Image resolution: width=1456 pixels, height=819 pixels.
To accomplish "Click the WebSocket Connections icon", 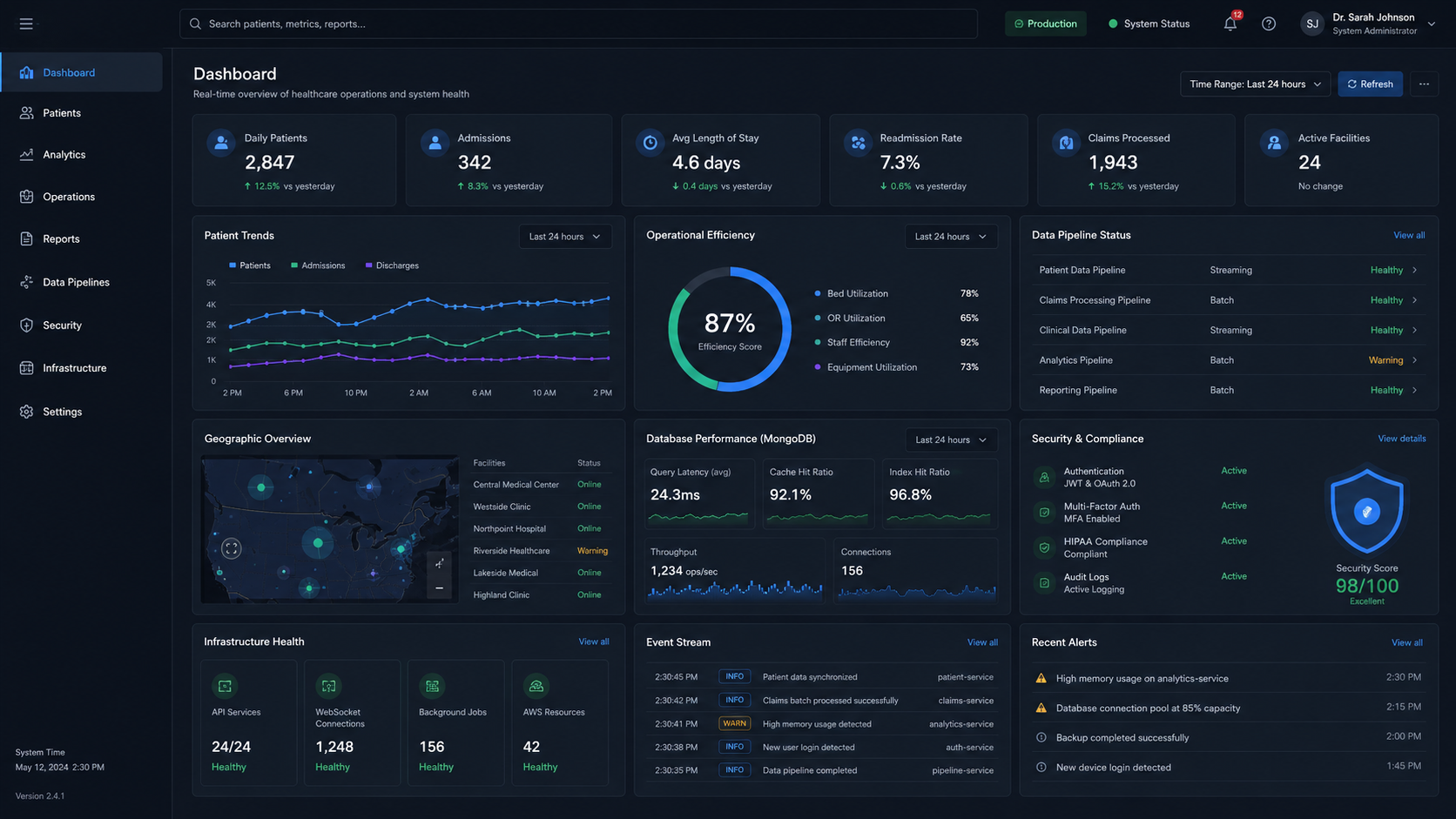I will [328, 687].
